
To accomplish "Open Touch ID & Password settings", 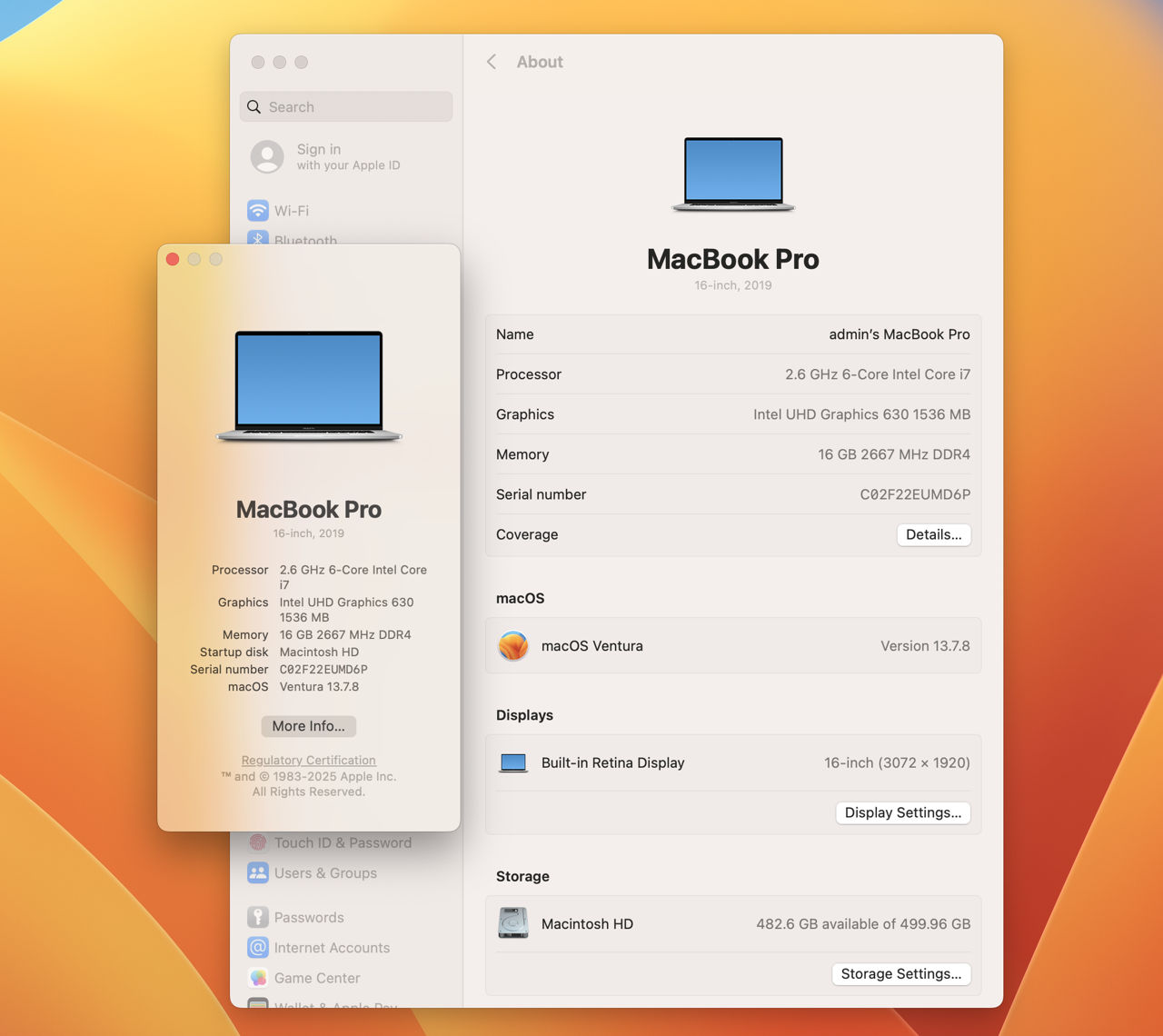I will [342, 843].
